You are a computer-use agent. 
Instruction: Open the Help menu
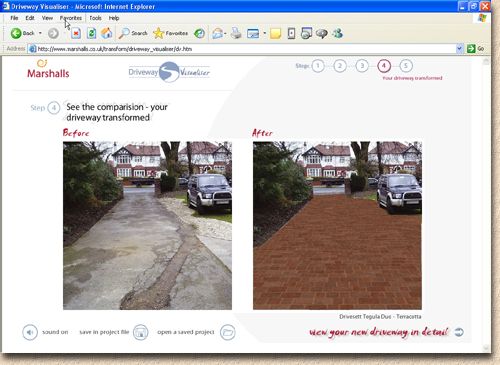point(114,18)
